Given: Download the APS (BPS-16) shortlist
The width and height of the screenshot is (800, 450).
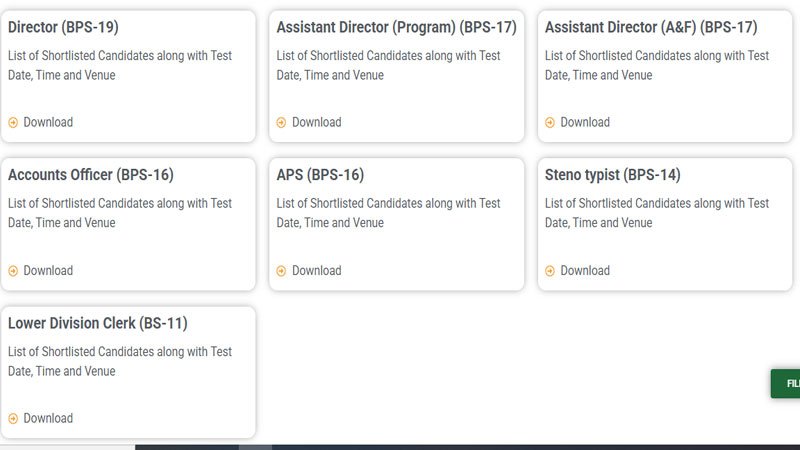Looking at the screenshot, I should pyautogui.click(x=316, y=271).
